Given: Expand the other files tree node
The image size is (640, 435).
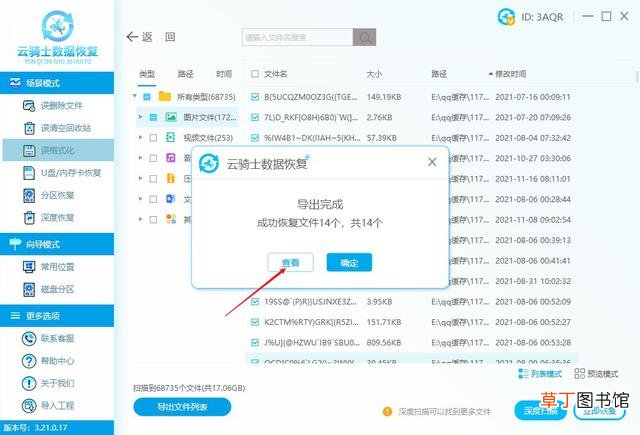Looking at the screenshot, I should [140, 219].
